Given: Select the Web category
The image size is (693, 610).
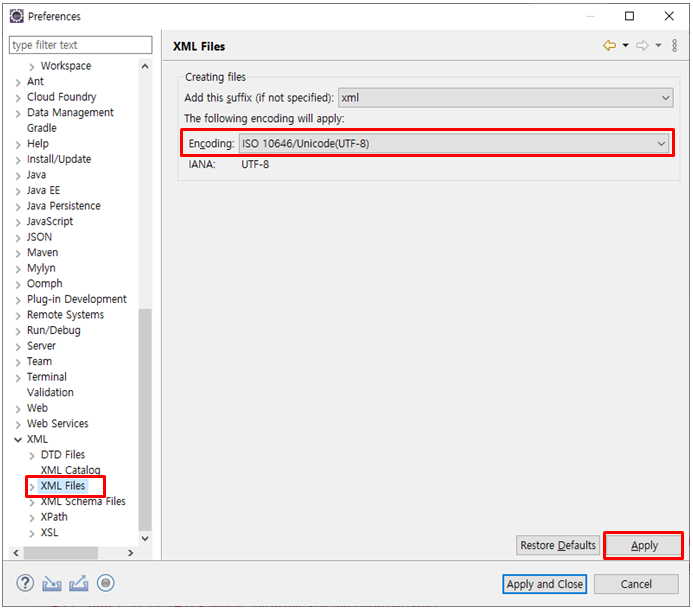Looking at the screenshot, I should pyautogui.click(x=37, y=408).
